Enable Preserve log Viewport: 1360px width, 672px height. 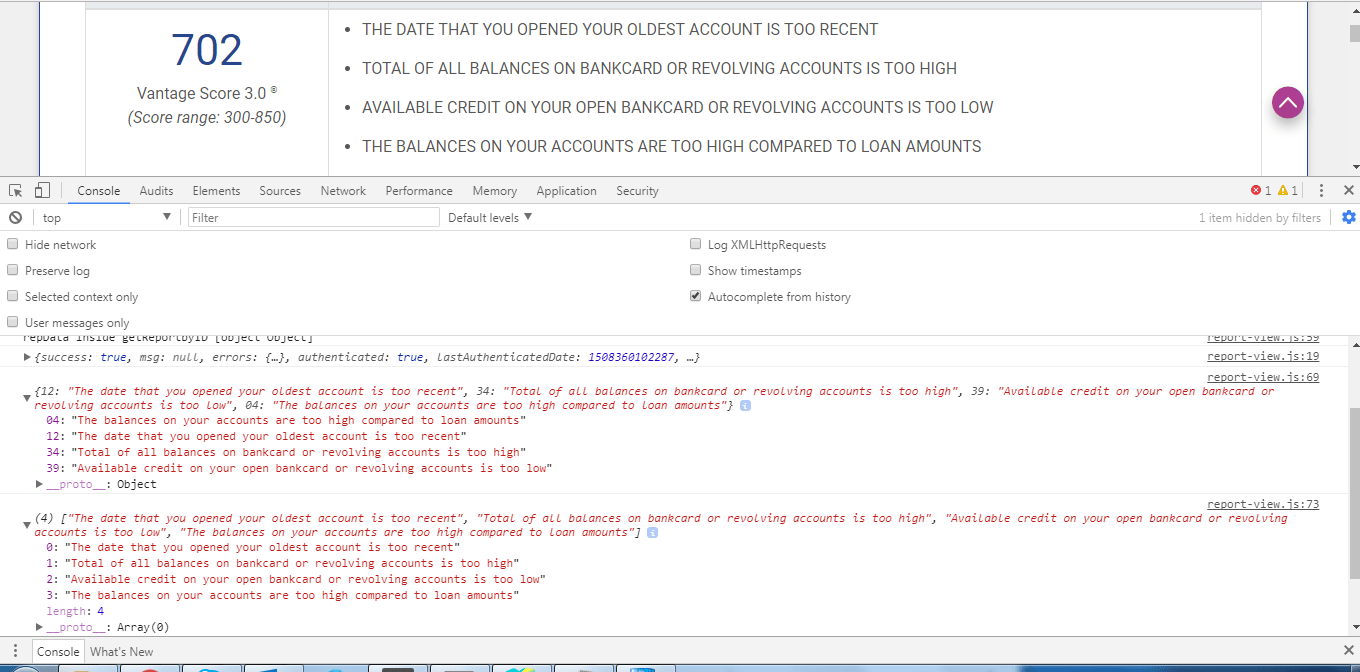[x=12, y=269]
